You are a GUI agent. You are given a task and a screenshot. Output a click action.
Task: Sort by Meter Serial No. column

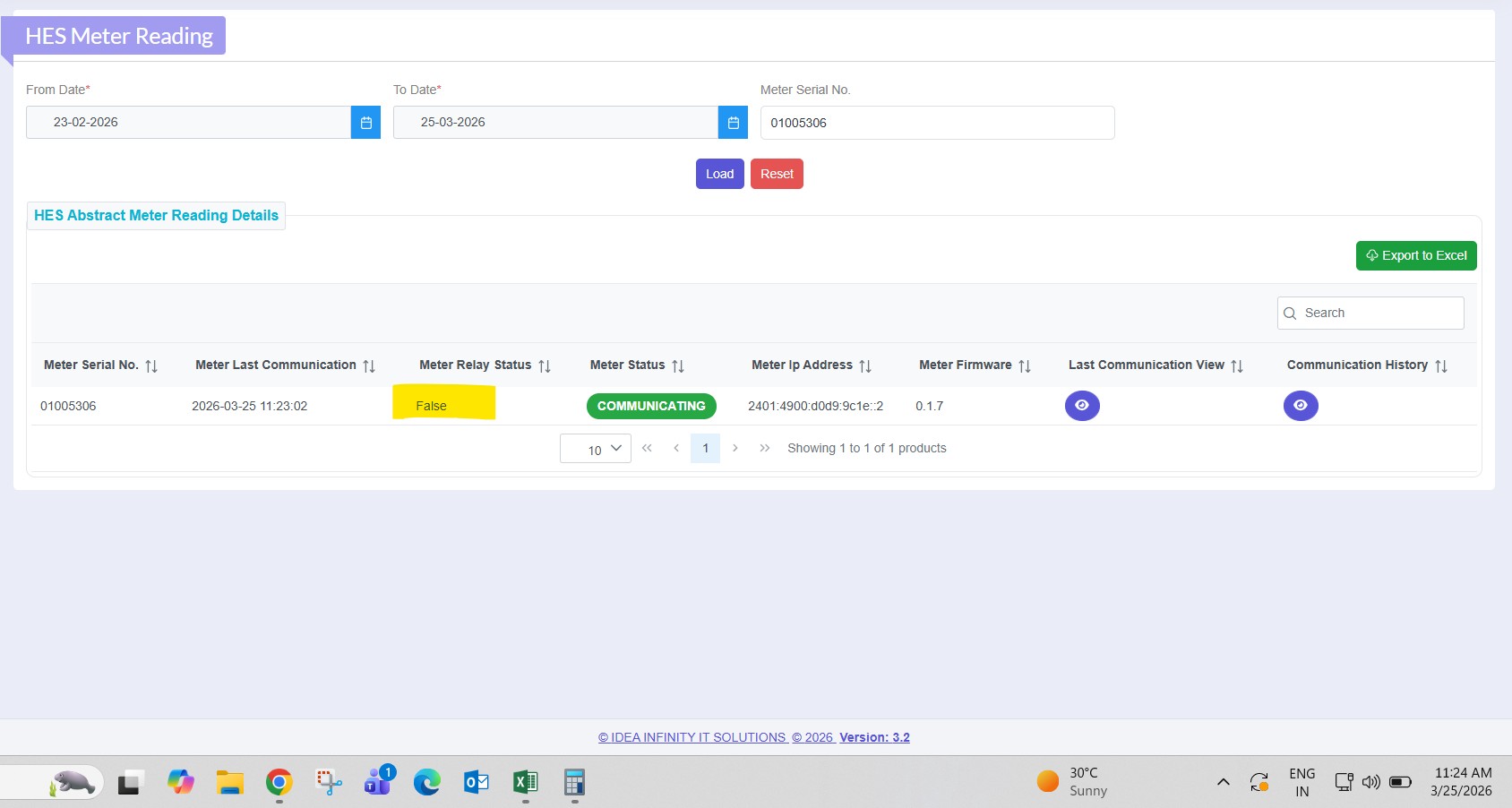(x=151, y=365)
